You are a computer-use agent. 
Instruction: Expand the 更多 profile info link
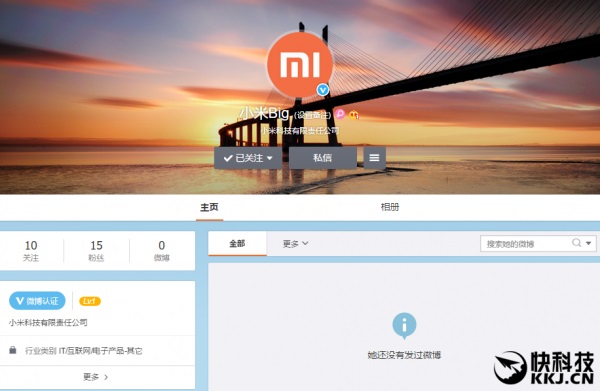(96, 377)
